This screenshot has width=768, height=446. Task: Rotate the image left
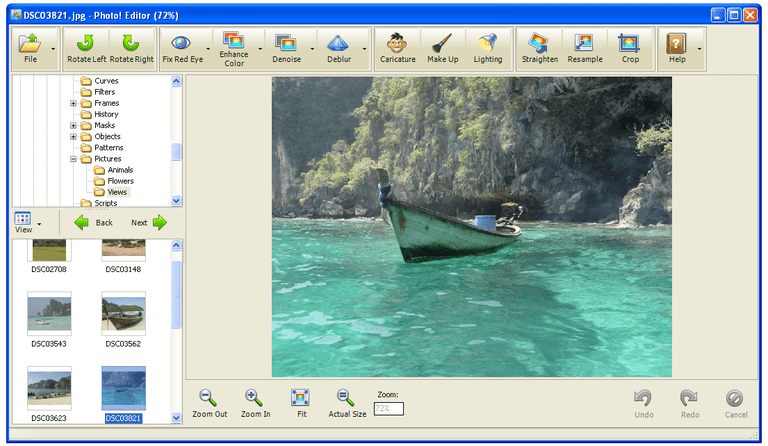tap(86, 49)
